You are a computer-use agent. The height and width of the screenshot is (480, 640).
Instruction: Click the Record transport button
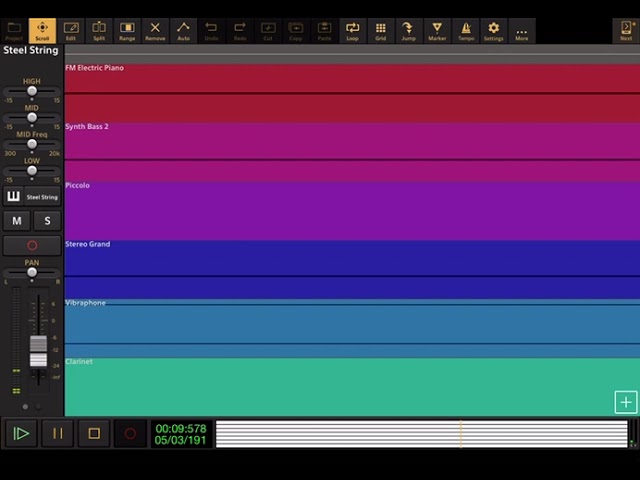[130, 433]
